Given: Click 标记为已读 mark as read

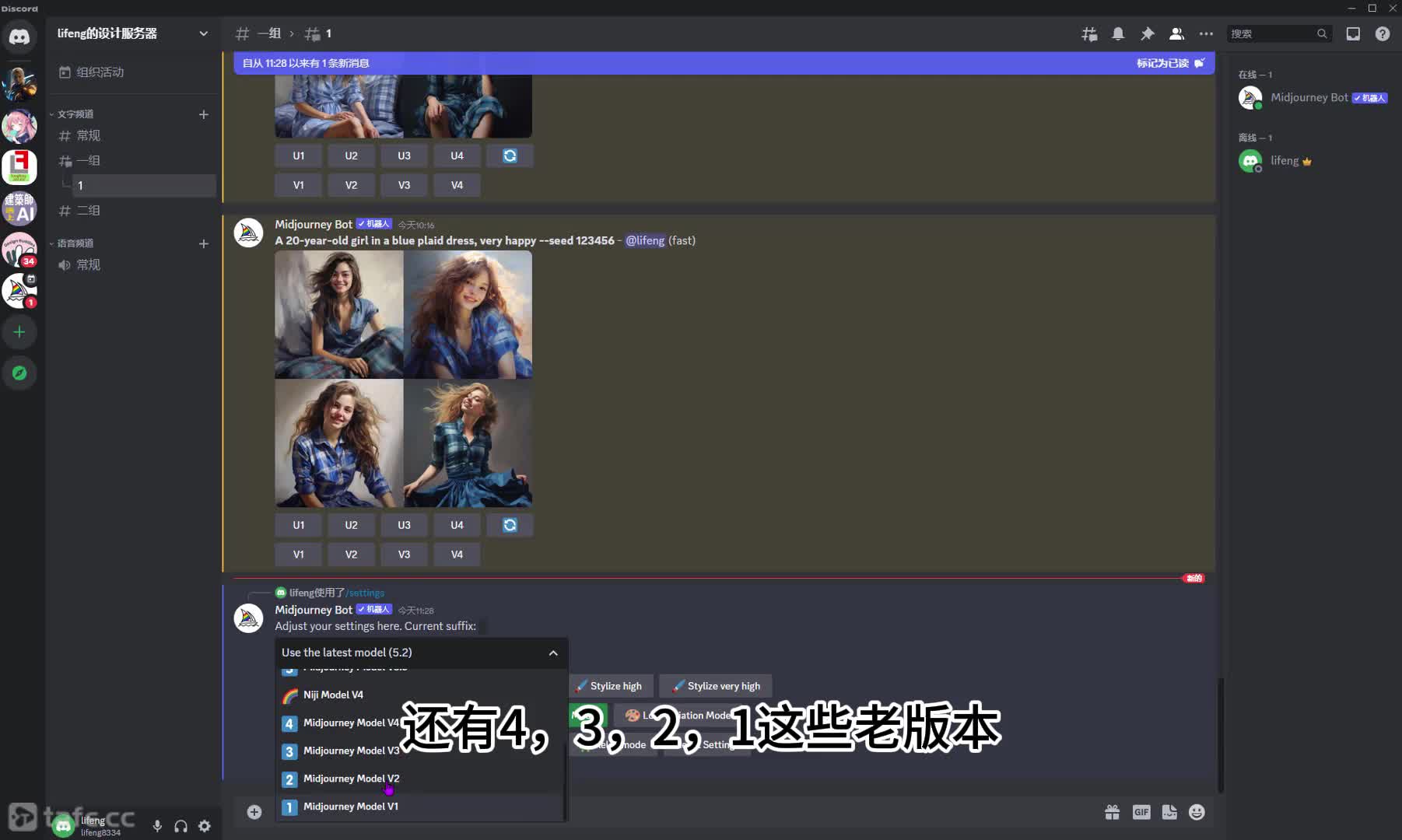Looking at the screenshot, I should point(1170,63).
